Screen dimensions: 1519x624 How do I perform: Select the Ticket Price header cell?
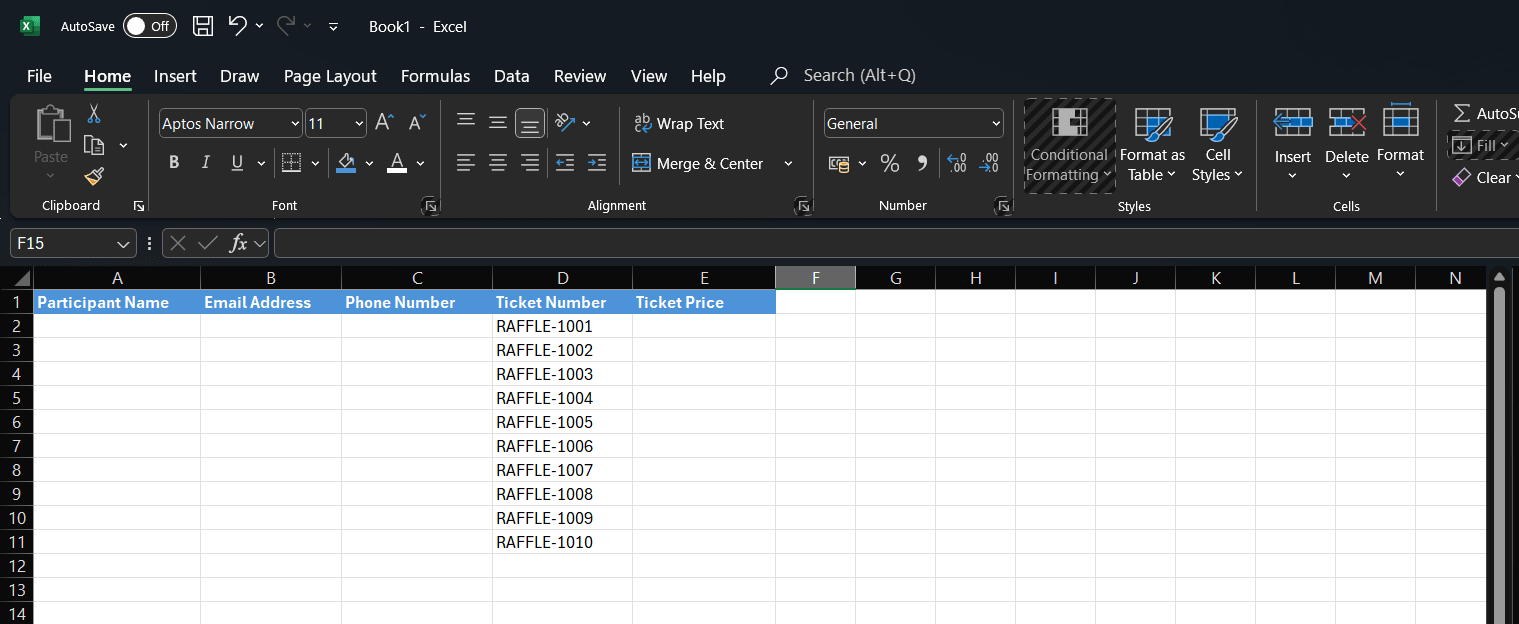(x=704, y=302)
